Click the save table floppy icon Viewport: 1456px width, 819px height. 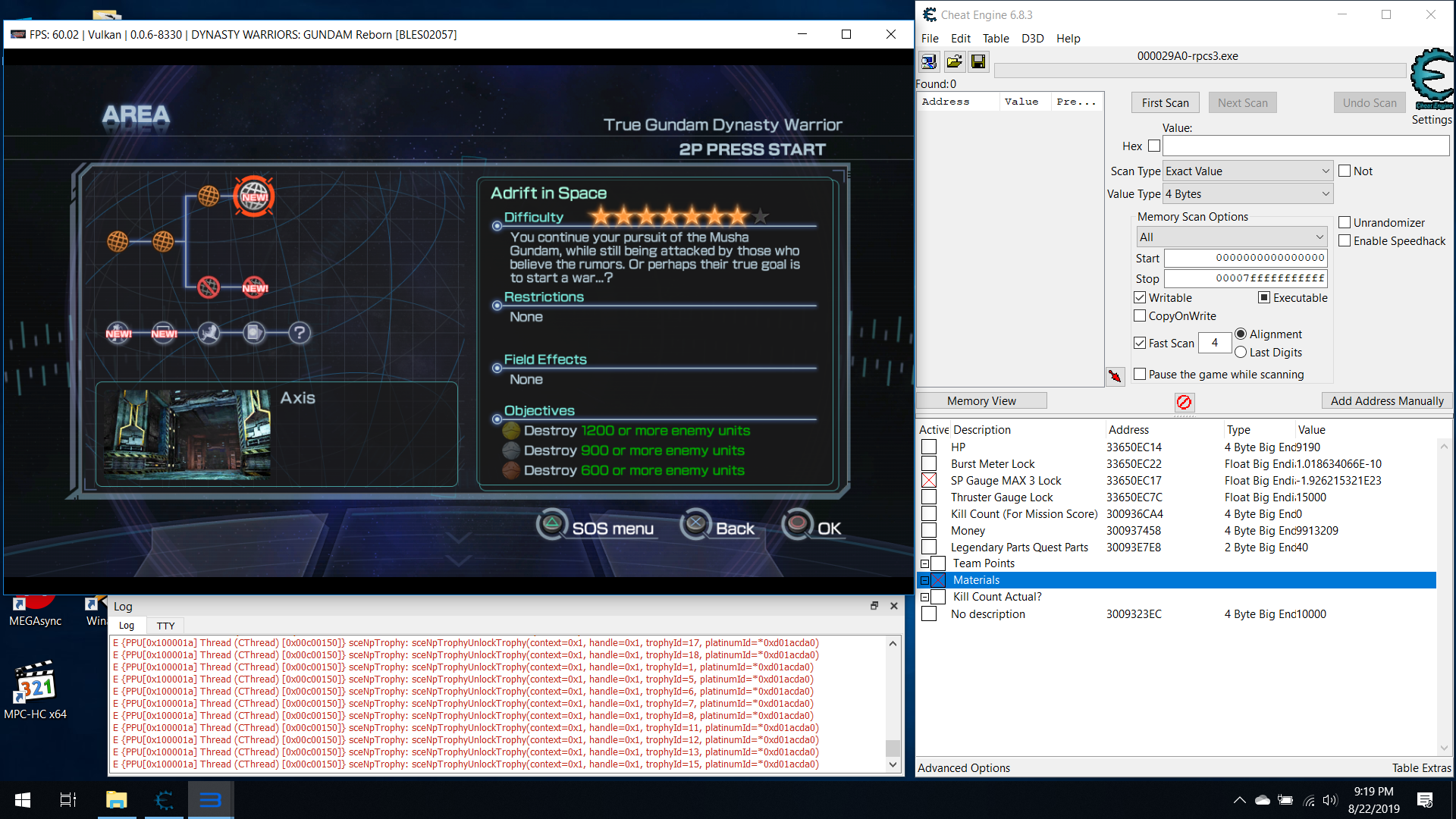[978, 61]
